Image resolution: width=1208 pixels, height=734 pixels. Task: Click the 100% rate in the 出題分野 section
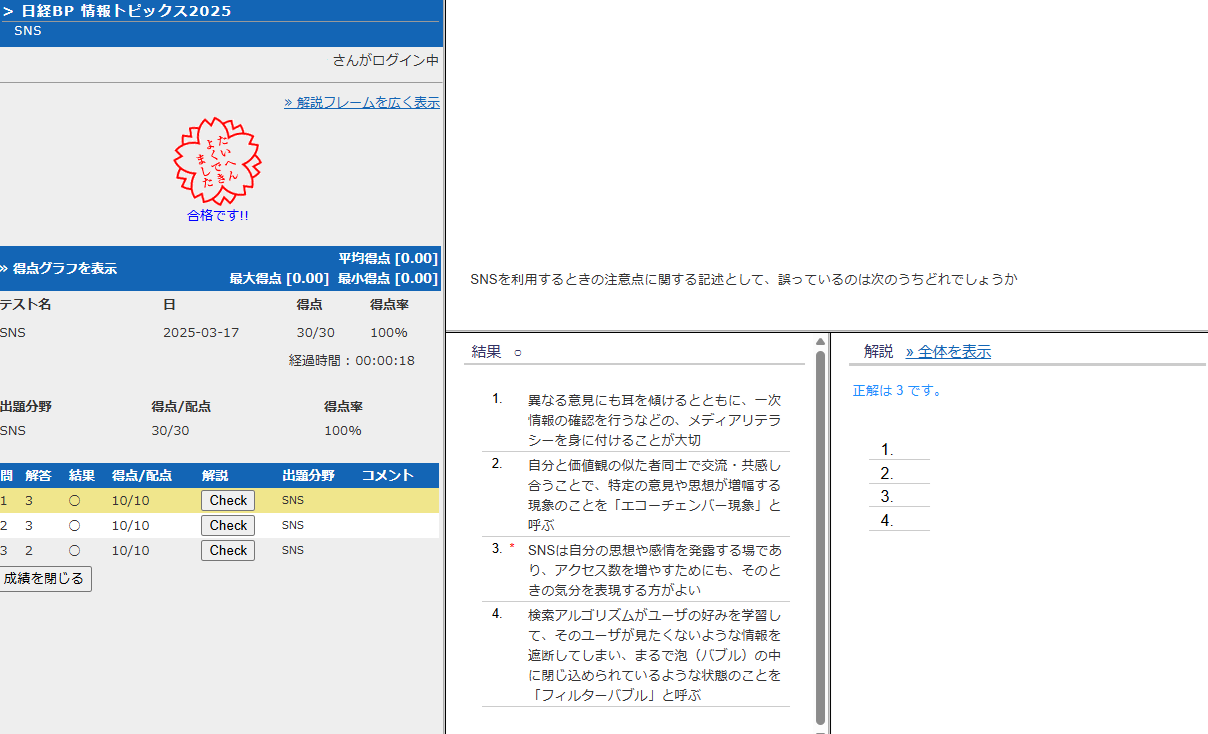343,431
